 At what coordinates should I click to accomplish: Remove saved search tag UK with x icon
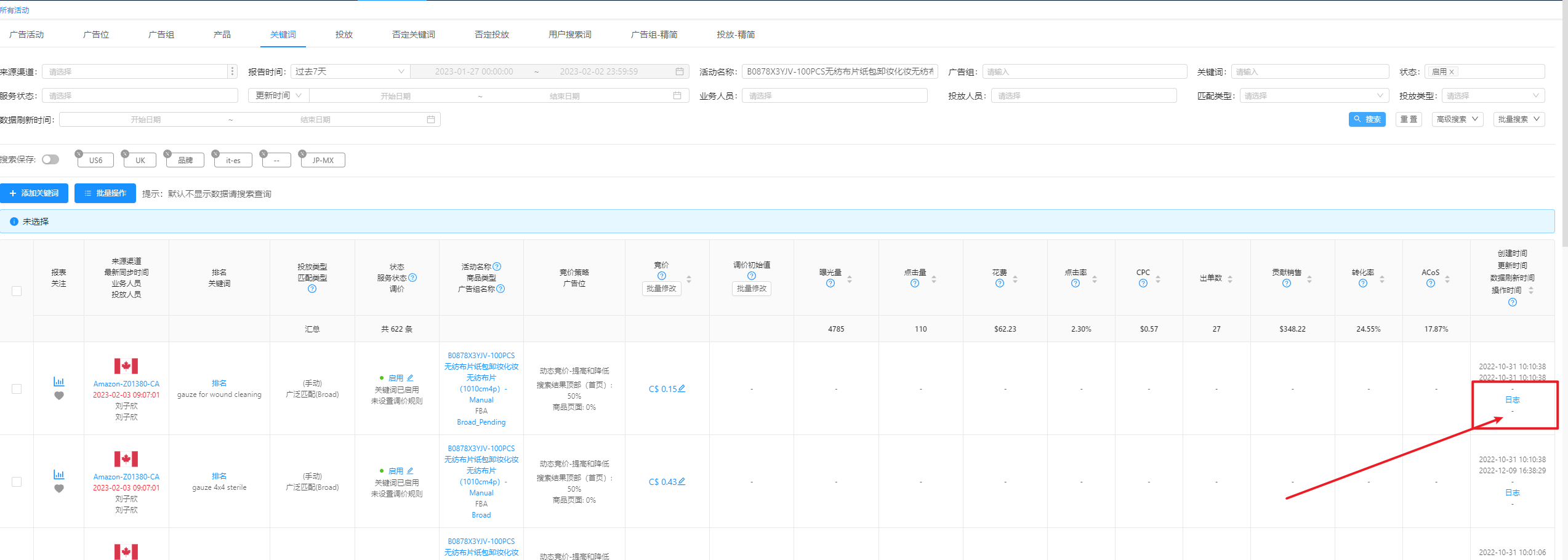coord(126,153)
